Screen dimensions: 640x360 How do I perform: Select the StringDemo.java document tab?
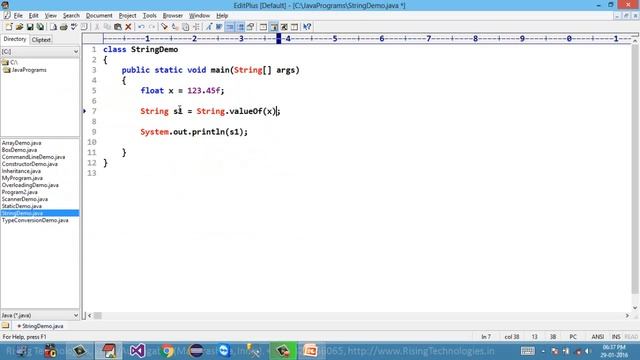40,326
